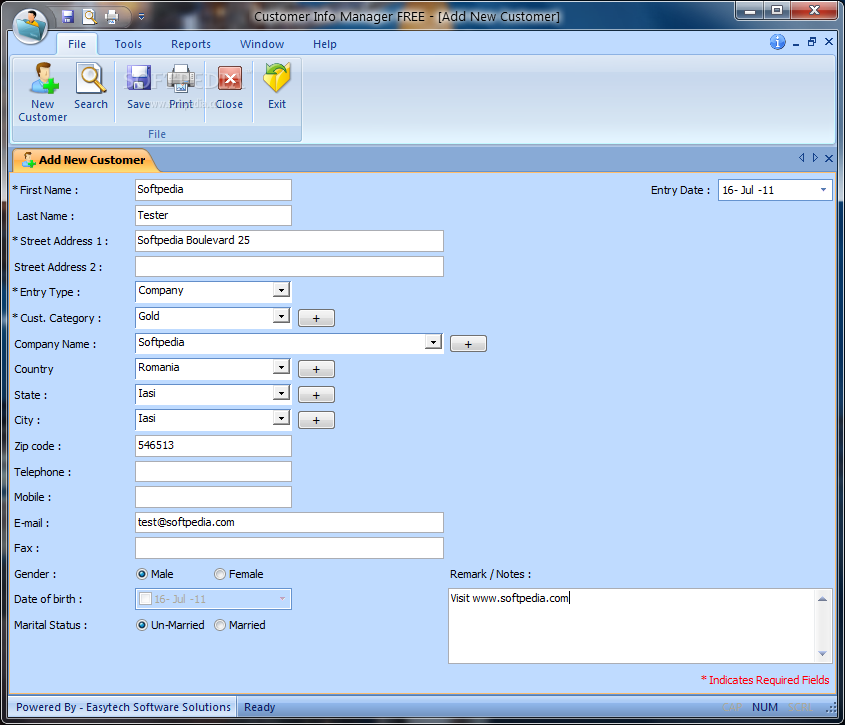
Task: Restore the inner child window
Action: click(812, 42)
